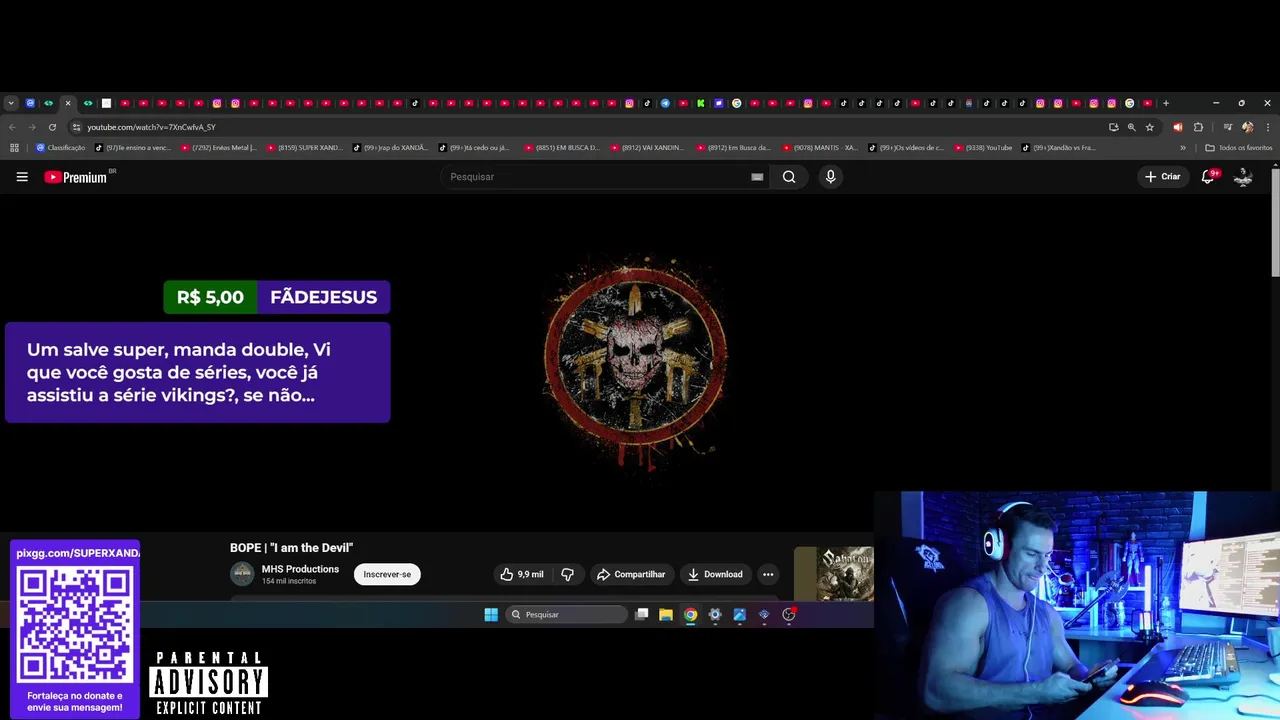Open the YouTube account avatar menu

[x=1243, y=177]
